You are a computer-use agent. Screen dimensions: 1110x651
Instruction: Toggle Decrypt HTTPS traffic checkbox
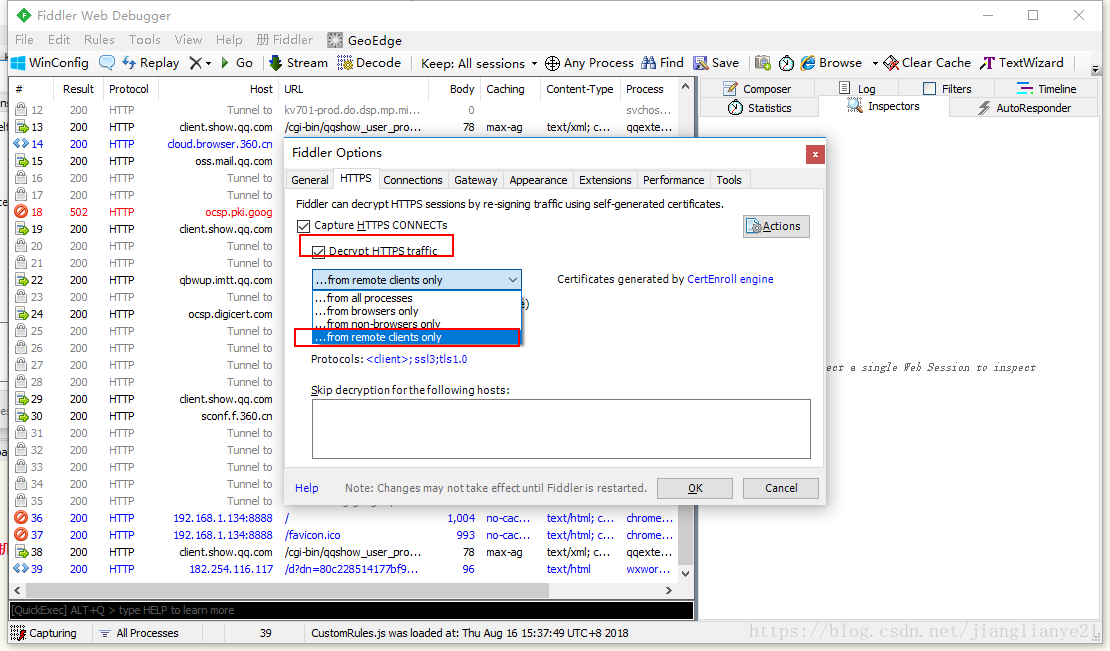319,251
